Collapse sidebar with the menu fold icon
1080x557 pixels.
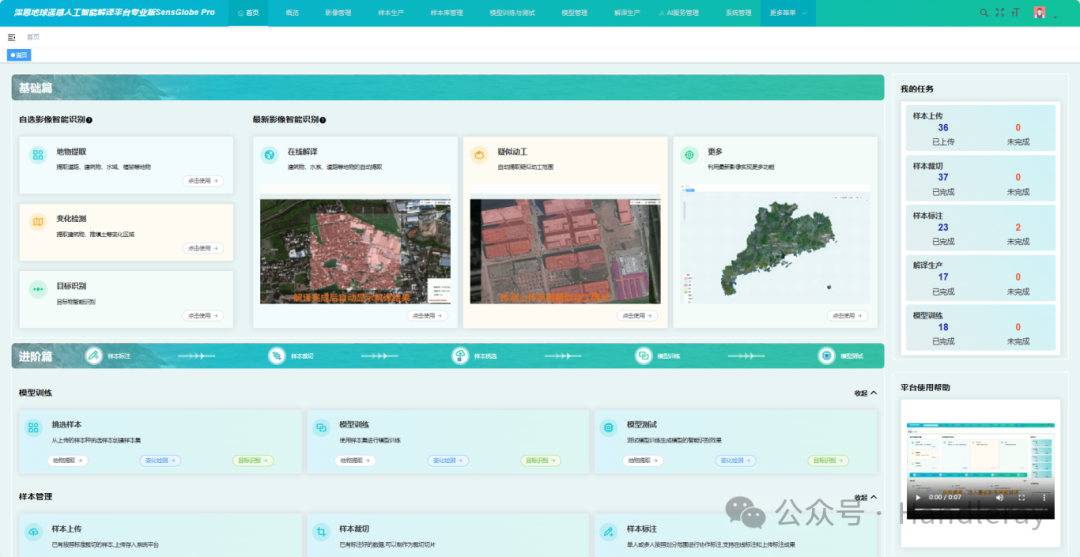click(12, 37)
